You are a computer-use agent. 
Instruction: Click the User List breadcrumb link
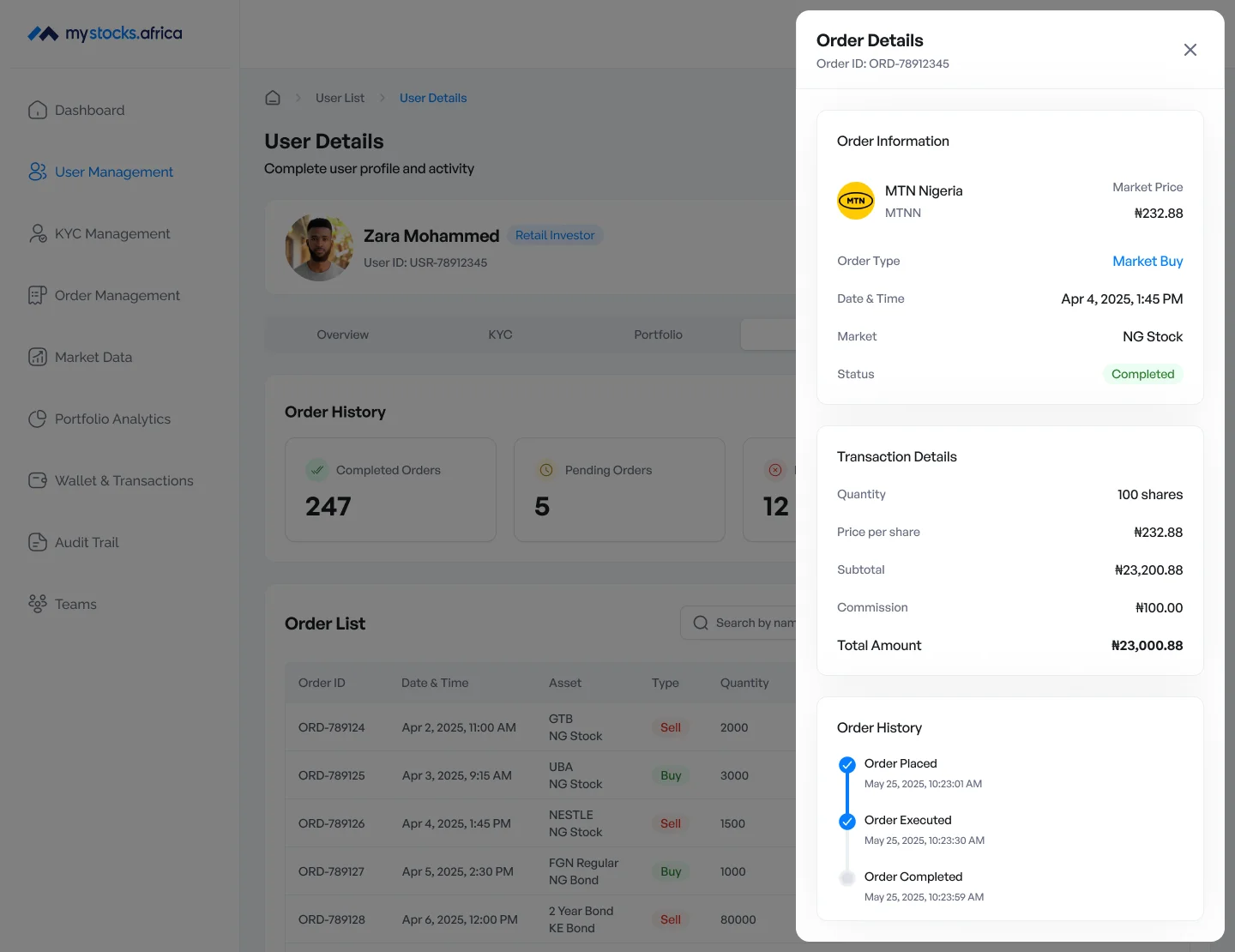pos(340,98)
